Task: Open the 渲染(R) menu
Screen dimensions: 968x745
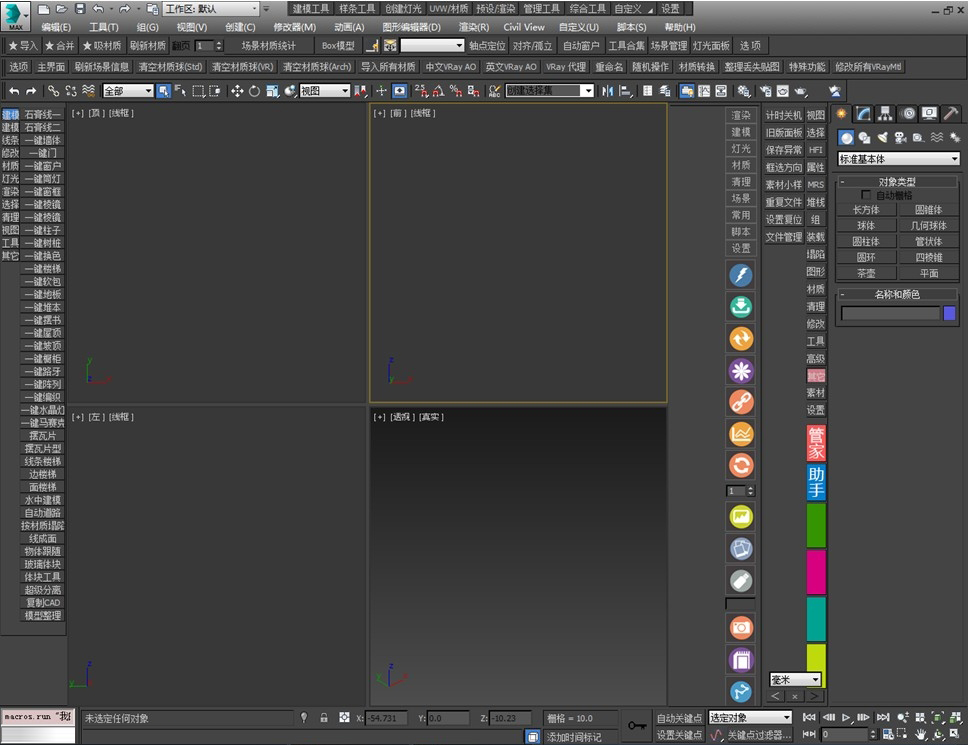Action: click(x=474, y=27)
